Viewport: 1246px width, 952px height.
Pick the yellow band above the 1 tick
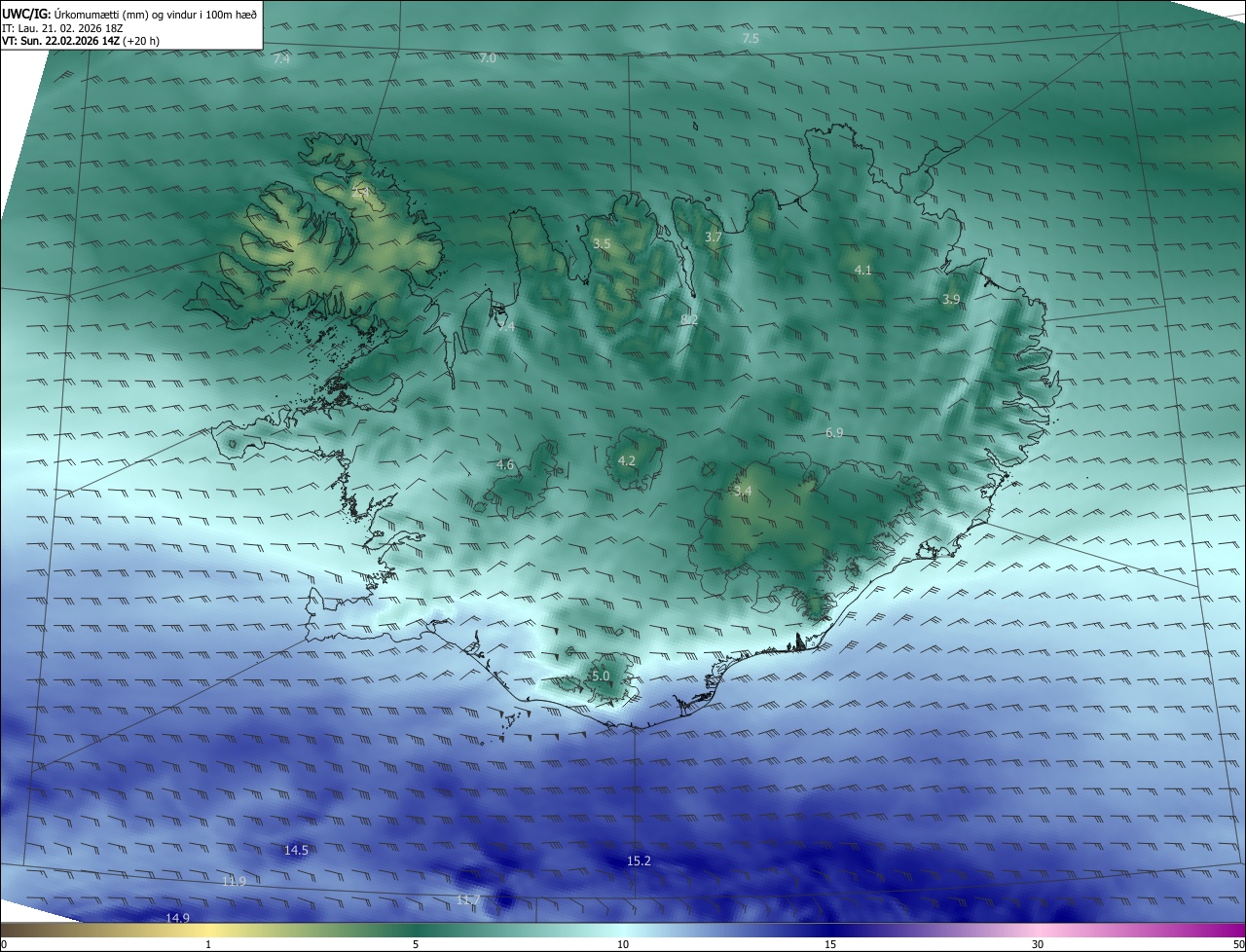(x=208, y=930)
